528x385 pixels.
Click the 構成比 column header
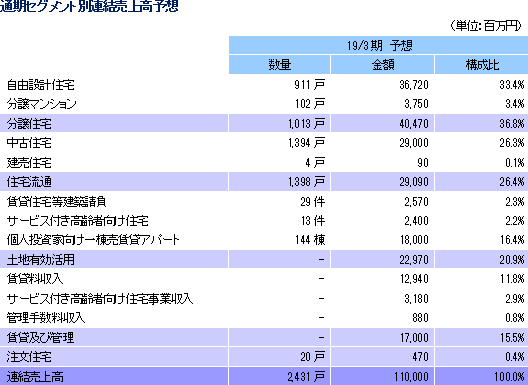pos(482,65)
